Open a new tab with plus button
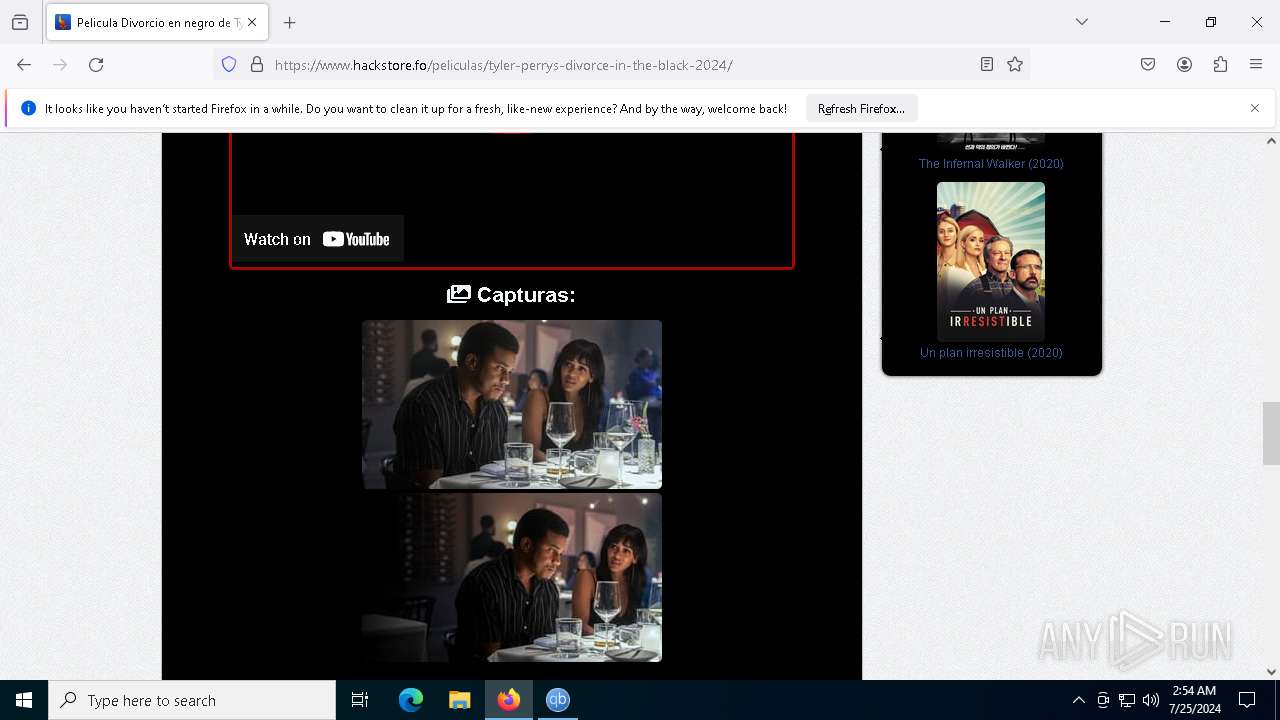The width and height of the screenshot is (1280, 720). click(290, 22)
